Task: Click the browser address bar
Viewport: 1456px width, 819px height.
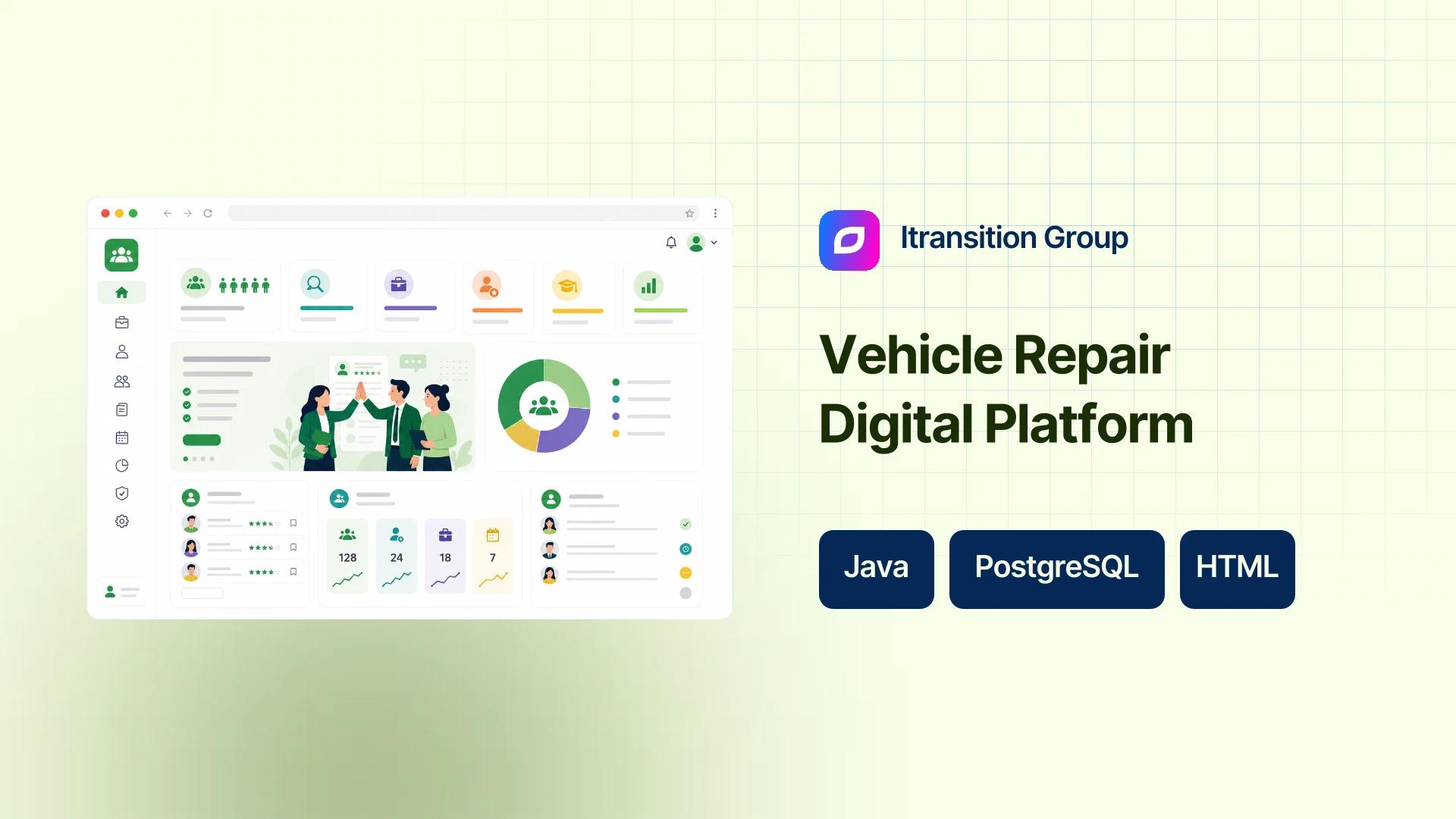Action: (463, 213)
